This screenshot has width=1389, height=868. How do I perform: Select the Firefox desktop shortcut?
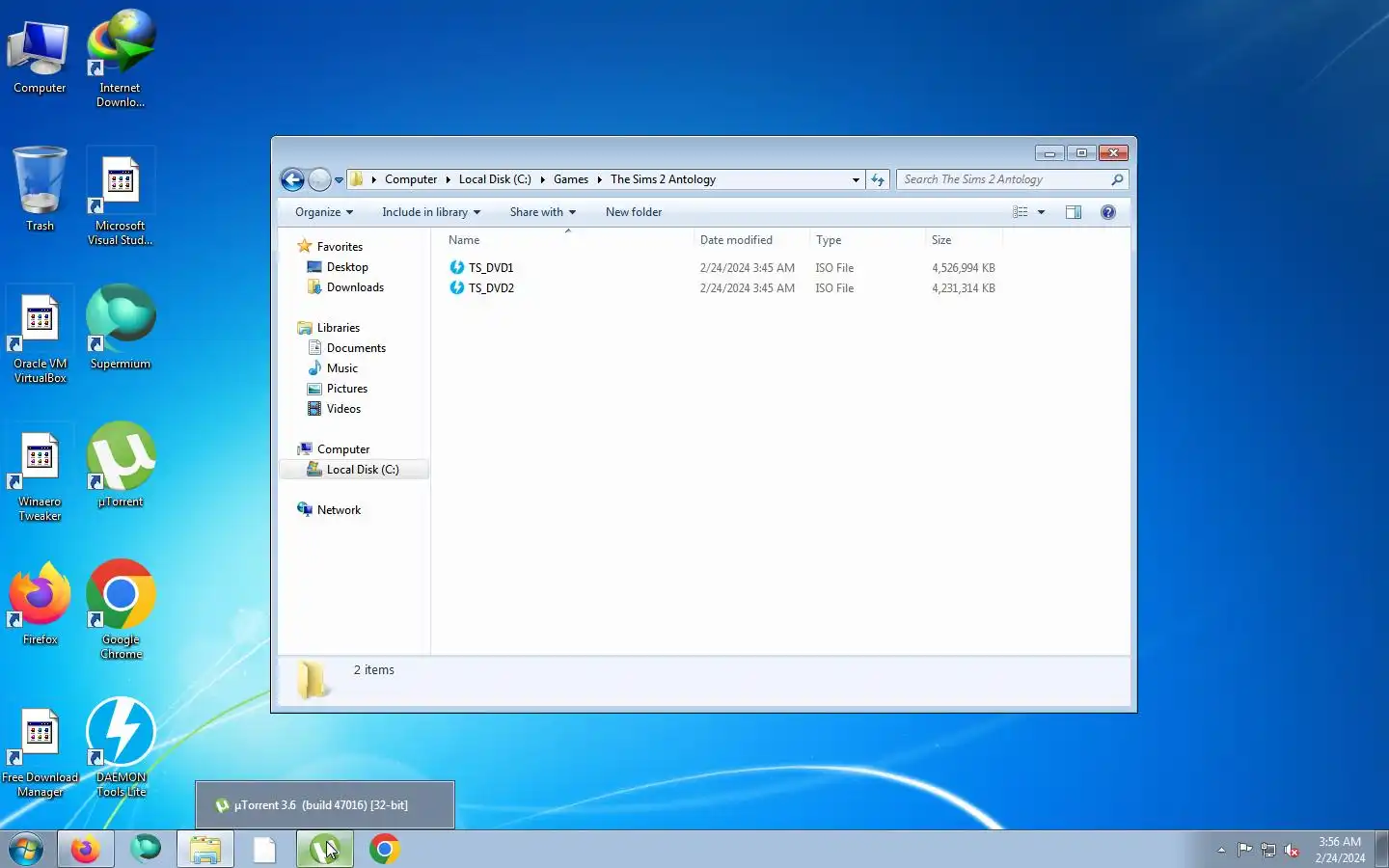[40, 604]
